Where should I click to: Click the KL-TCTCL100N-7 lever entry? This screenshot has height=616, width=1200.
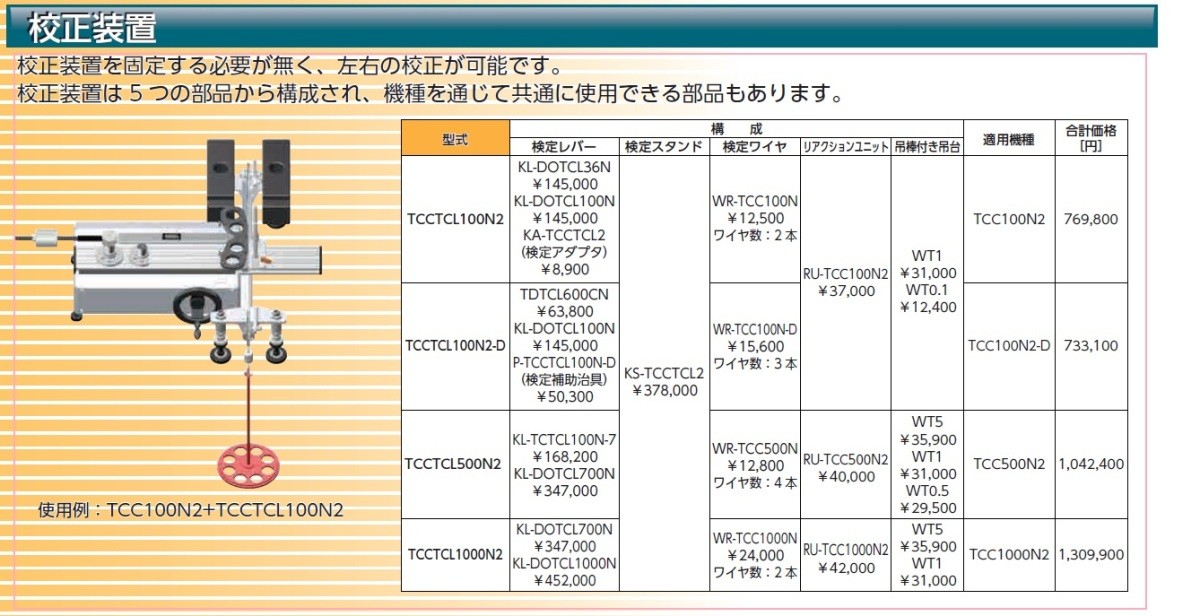pyautogui.click(x=564, y=439)
